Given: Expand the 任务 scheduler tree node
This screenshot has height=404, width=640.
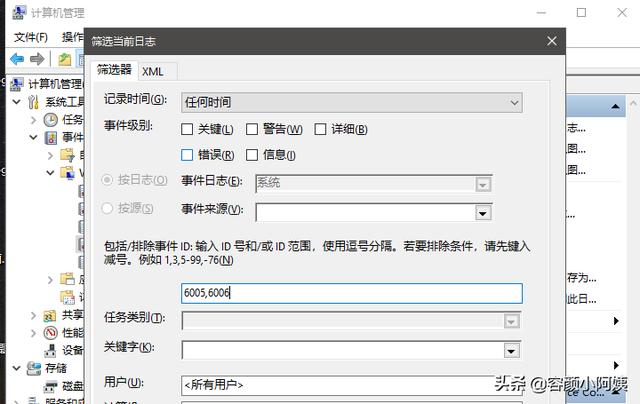Looking at the screenshot, I should click(33, 120).
